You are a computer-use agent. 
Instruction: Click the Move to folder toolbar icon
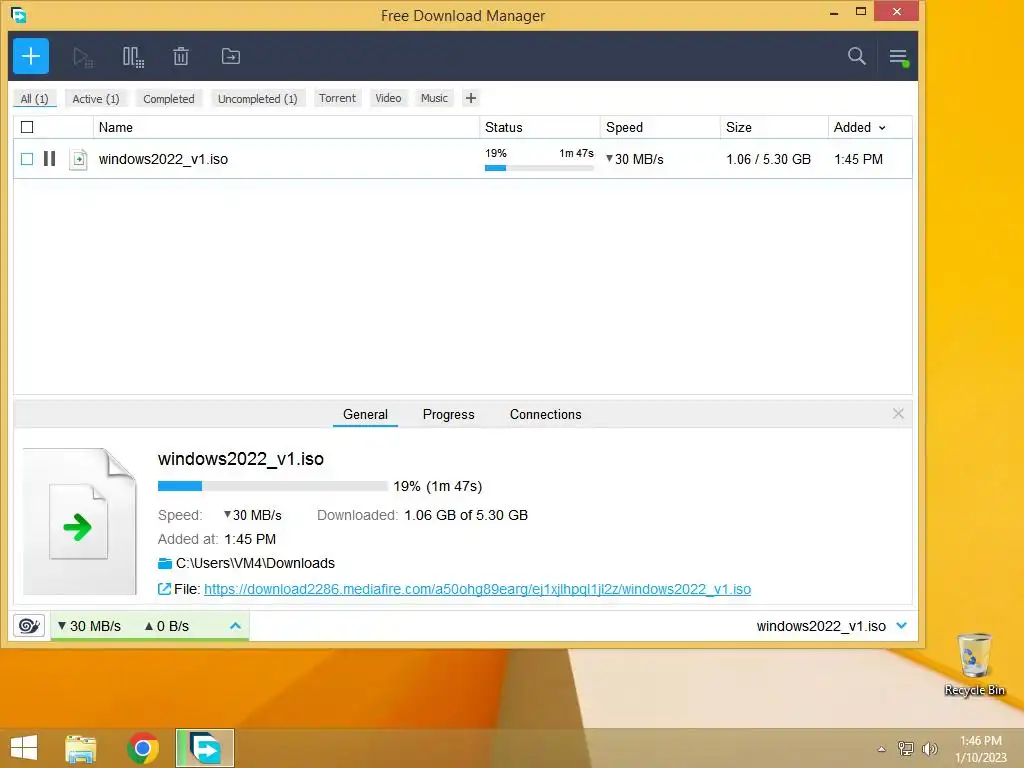click(x=231, y=56)
